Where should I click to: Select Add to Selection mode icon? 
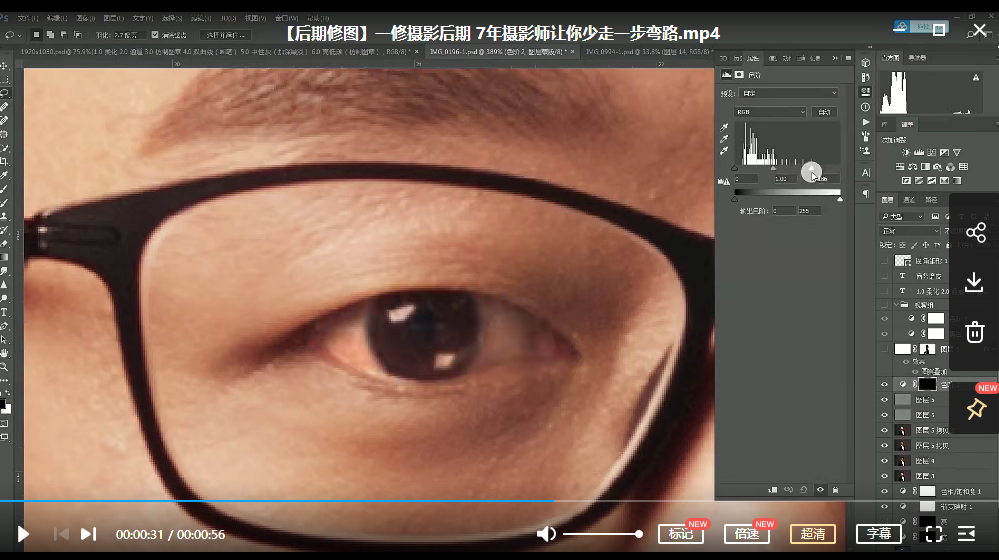[x=50, y=35]
